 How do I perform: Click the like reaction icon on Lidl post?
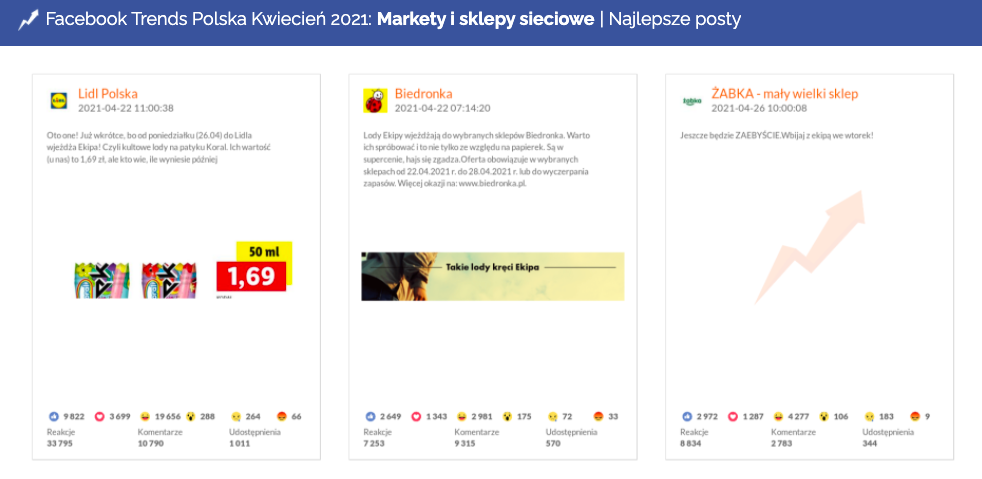point(54,415)
